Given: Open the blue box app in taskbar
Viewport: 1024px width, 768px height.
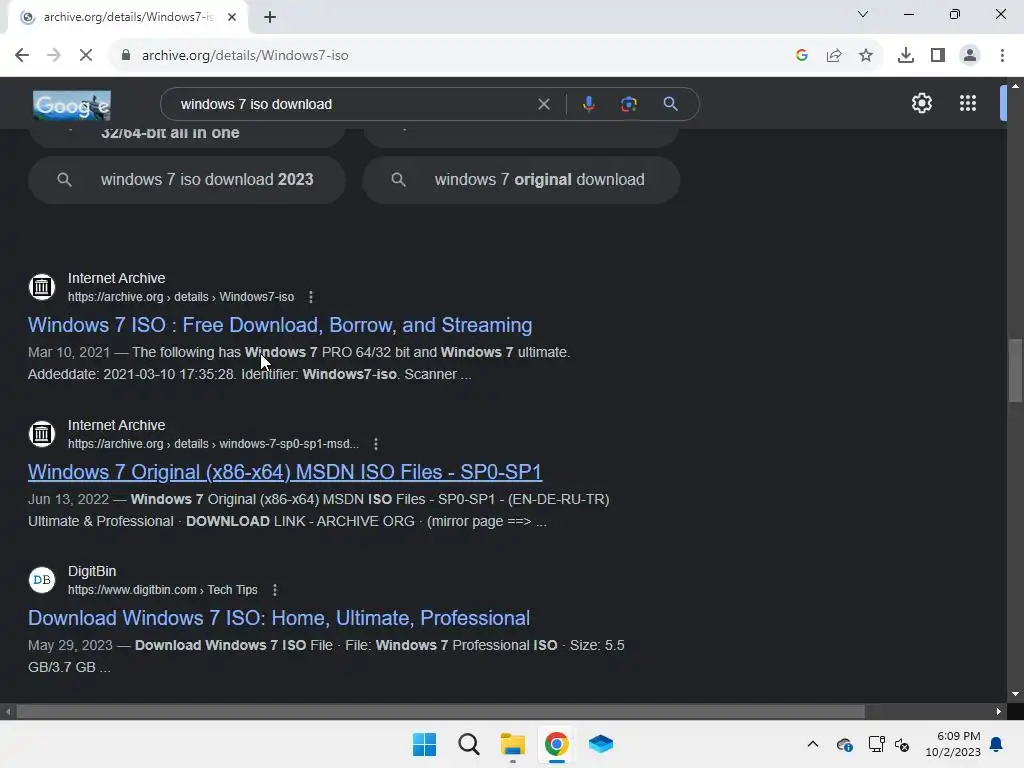Looking at the screenshot, I should point(601,744).
